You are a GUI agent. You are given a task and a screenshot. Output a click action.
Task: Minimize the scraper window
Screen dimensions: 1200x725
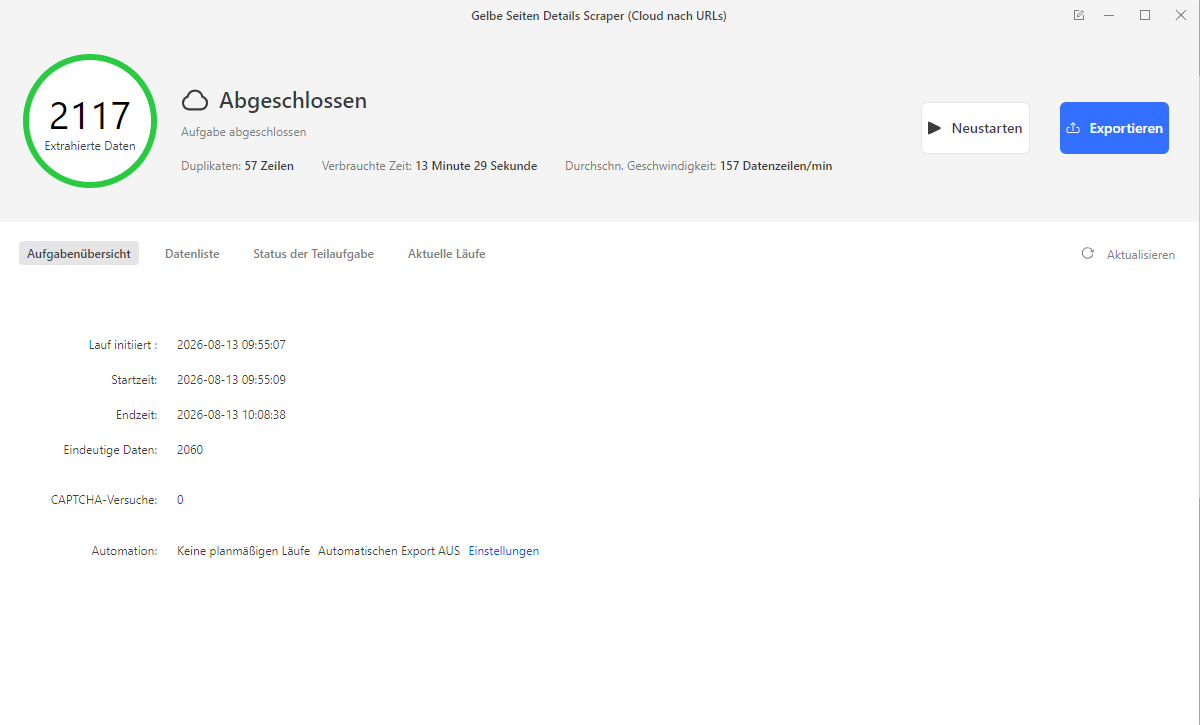[x=1109, y=15]
